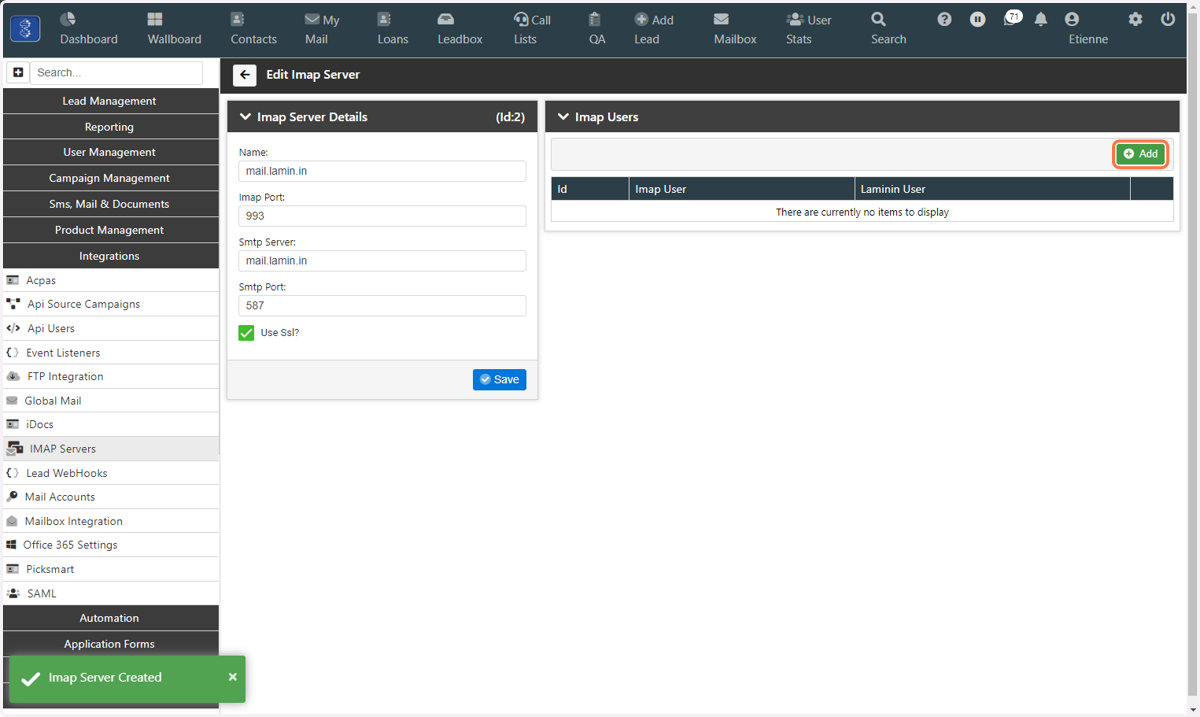Save the Imap server details
The width and height of the screenshot is (1200, 717).
(499, 380)
